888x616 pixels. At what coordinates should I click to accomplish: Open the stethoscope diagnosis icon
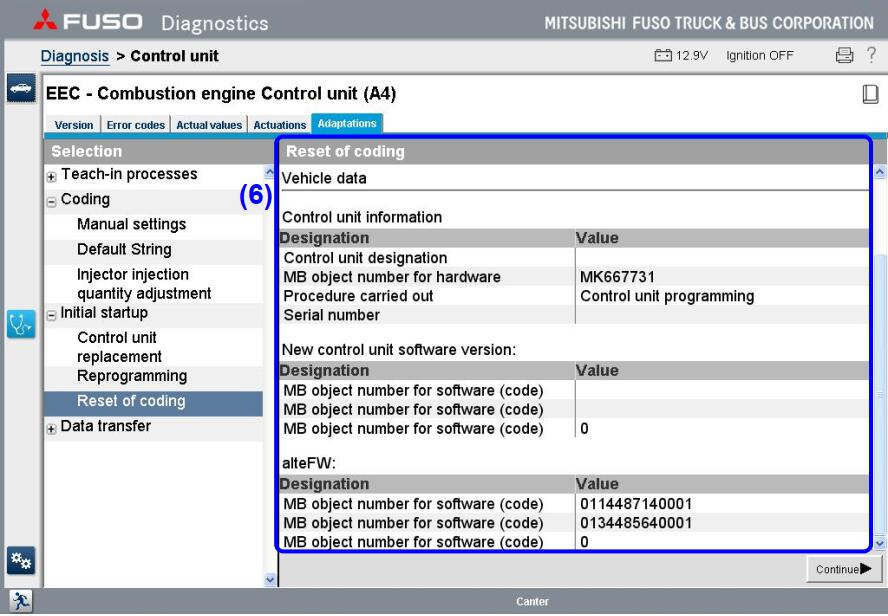coord(21,324)
